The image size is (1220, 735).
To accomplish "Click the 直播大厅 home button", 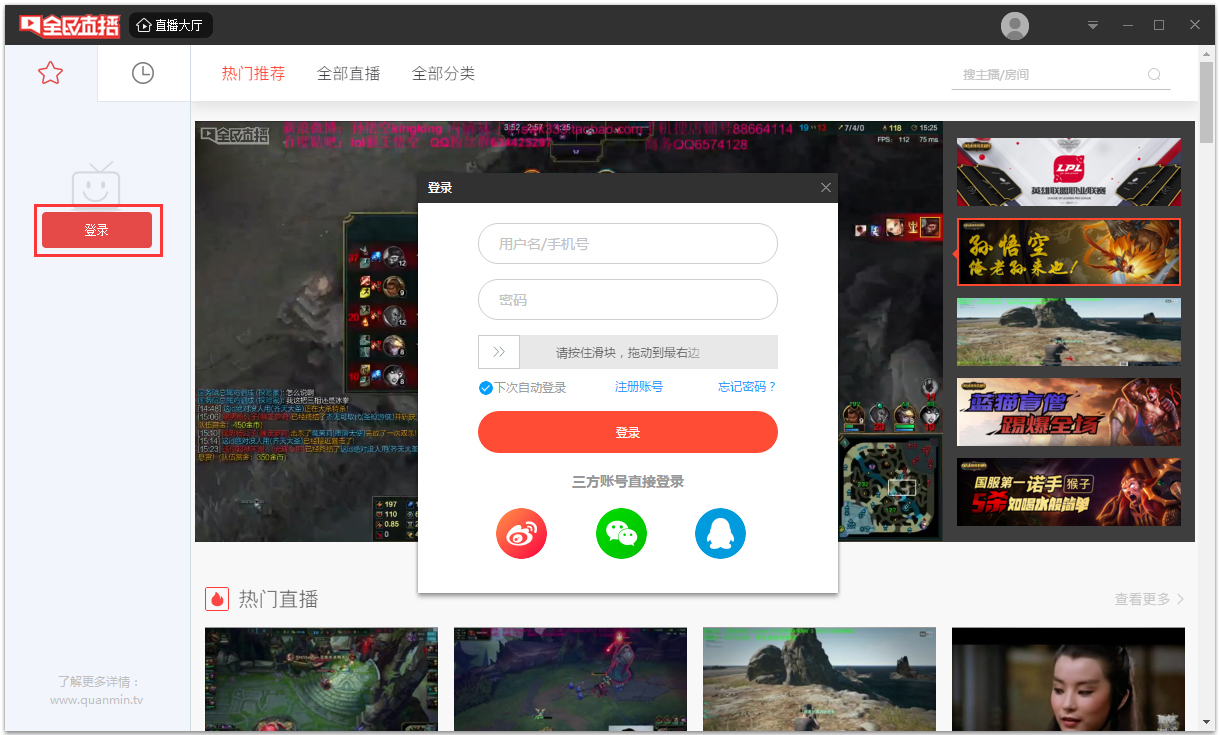I will [x=170, y=25].
